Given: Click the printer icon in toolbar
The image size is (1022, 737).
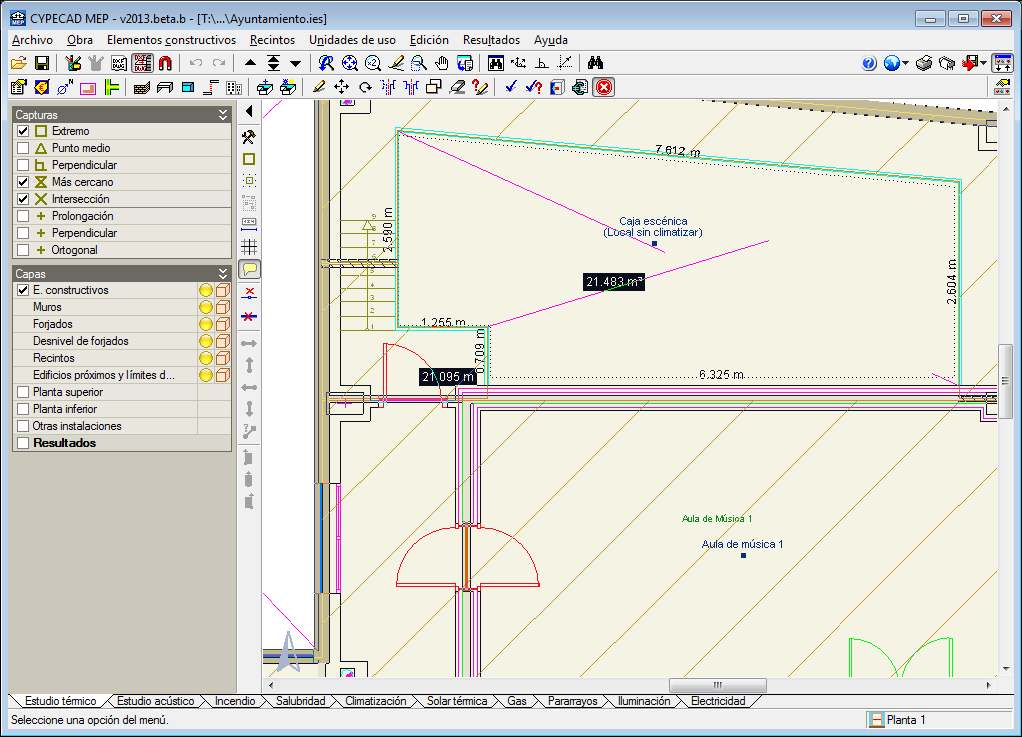Looking at the screenshot, I should coord(924,63).
